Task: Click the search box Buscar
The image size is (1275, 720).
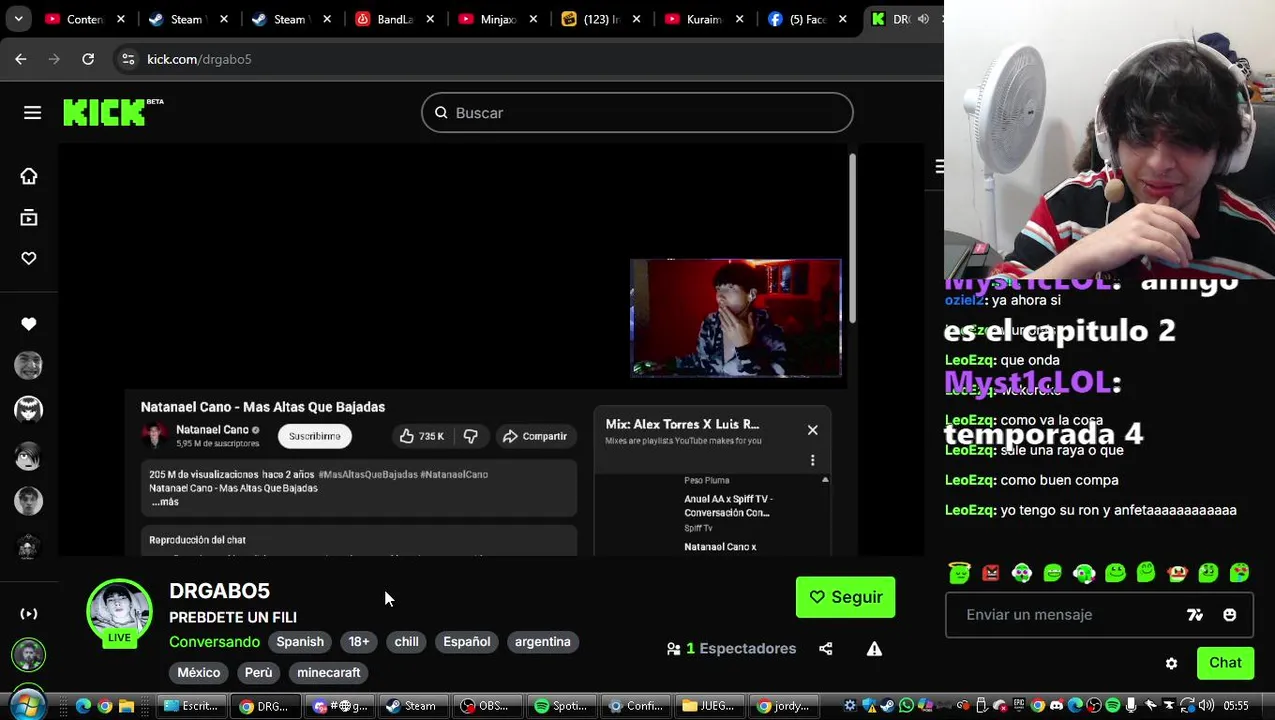Action: tap(637, 113)
